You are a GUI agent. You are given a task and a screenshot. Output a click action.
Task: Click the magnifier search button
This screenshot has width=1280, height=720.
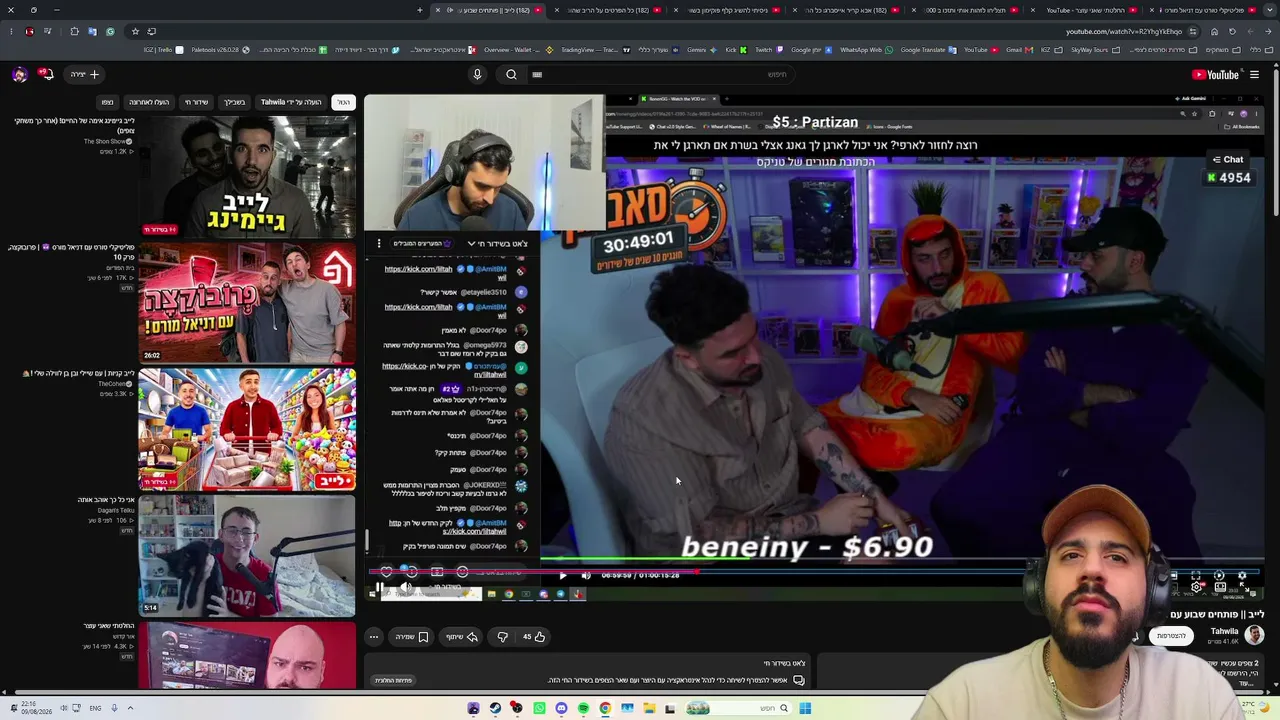pos(511,74)
